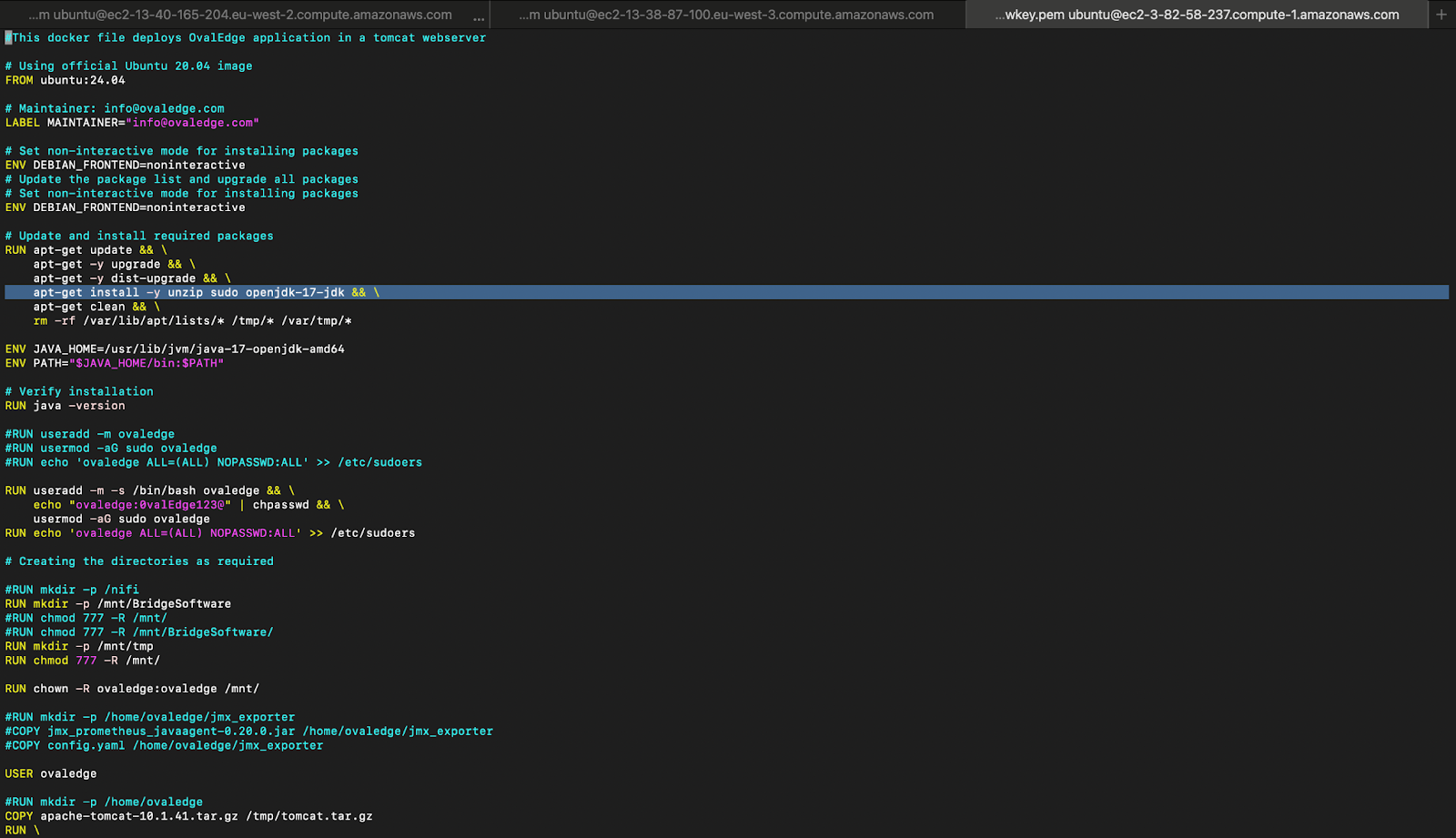Click the RUN java -version line

(x=66, y=406)
